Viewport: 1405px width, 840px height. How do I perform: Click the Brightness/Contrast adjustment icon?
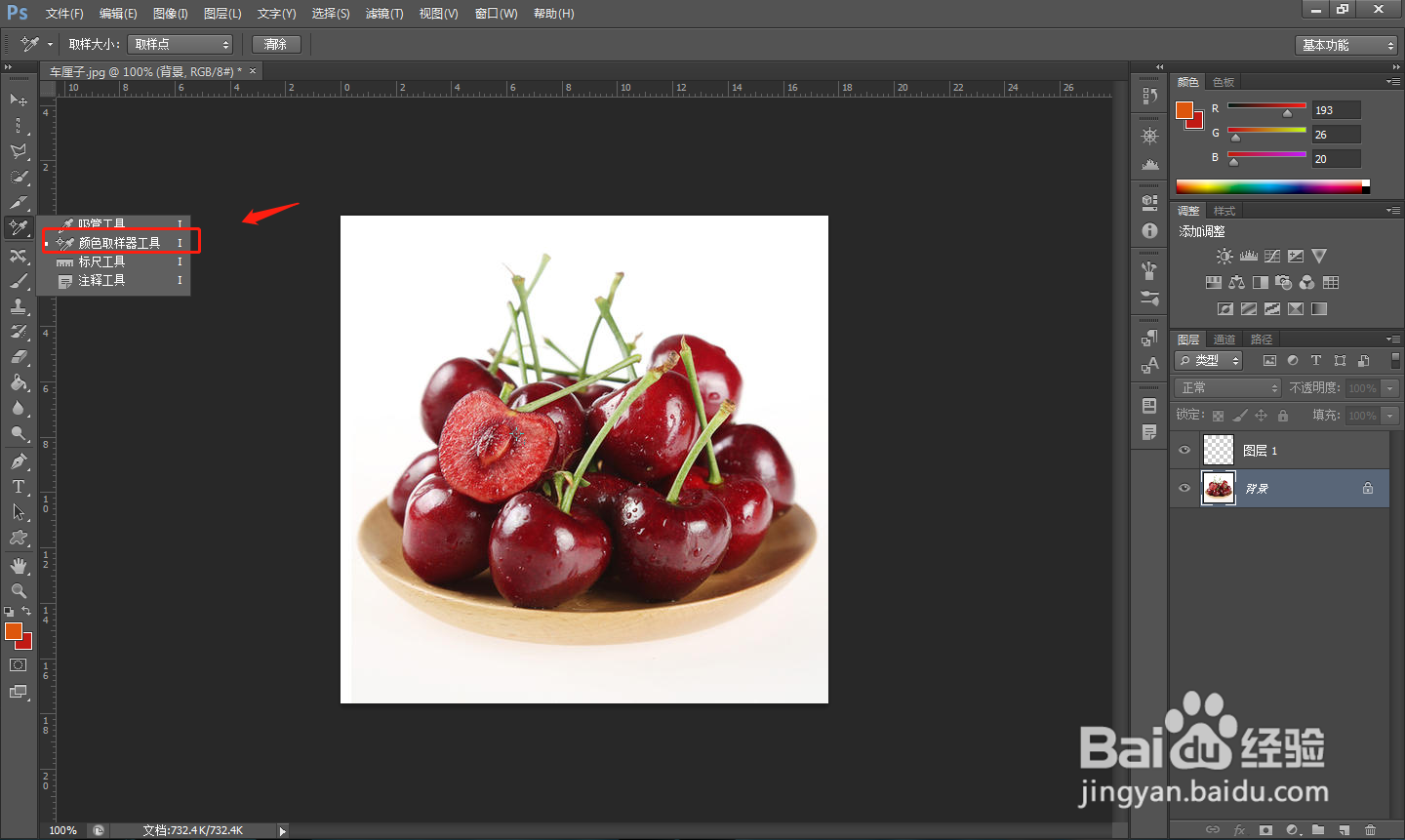click(x=1224, y=257)
